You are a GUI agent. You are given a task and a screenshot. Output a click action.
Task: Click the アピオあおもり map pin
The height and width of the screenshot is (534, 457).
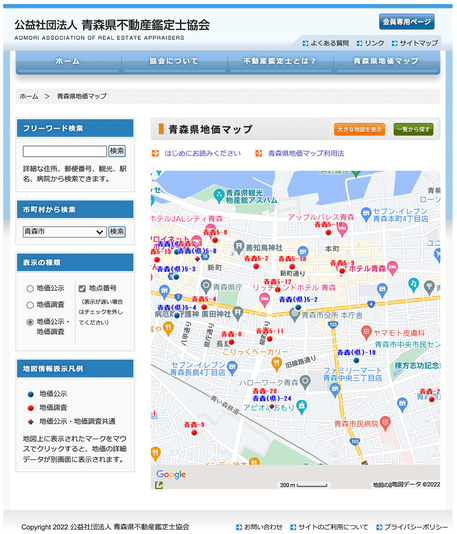[302, 407]
